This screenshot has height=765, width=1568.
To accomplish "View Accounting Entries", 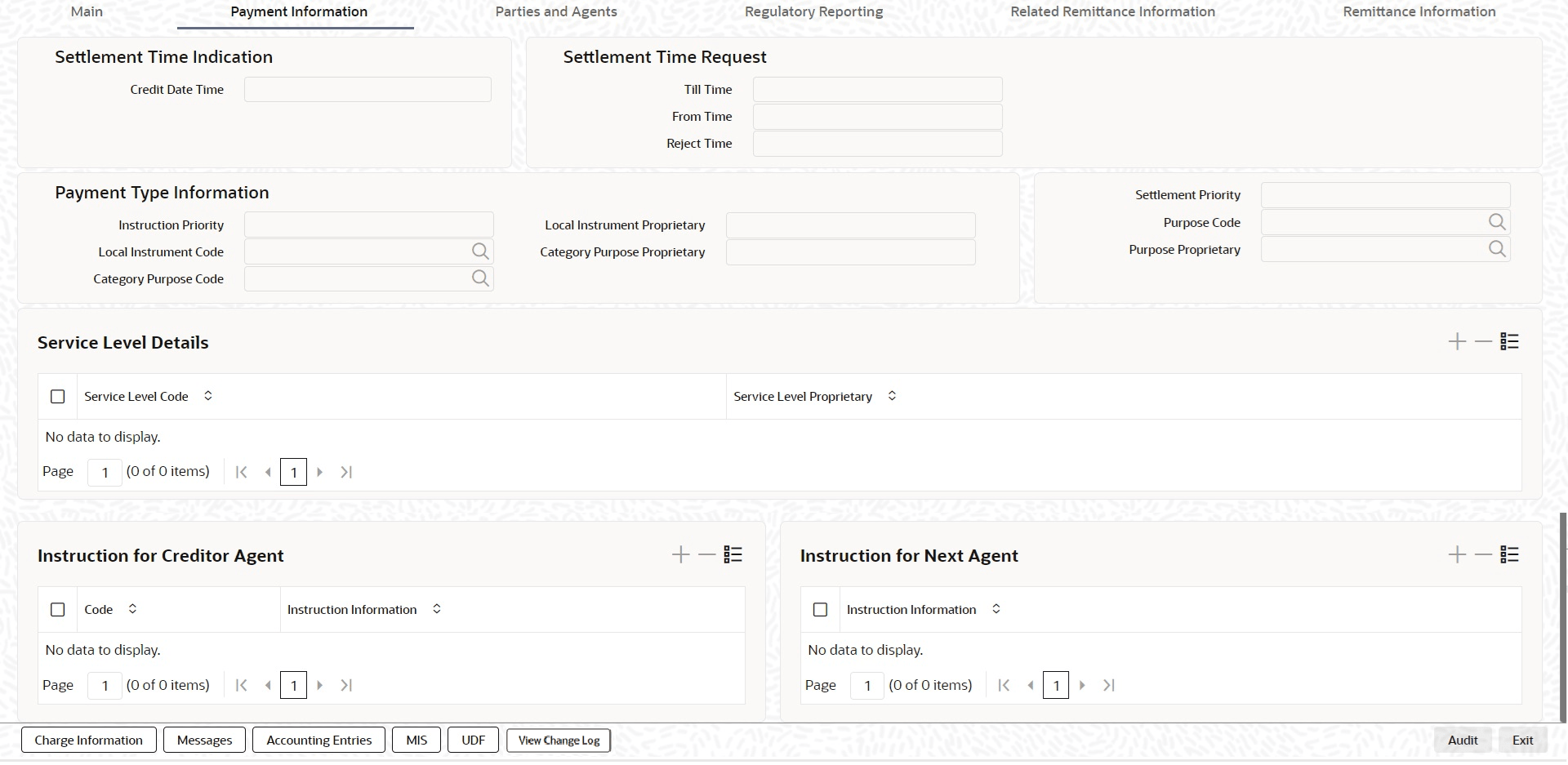I will [319, 741].
